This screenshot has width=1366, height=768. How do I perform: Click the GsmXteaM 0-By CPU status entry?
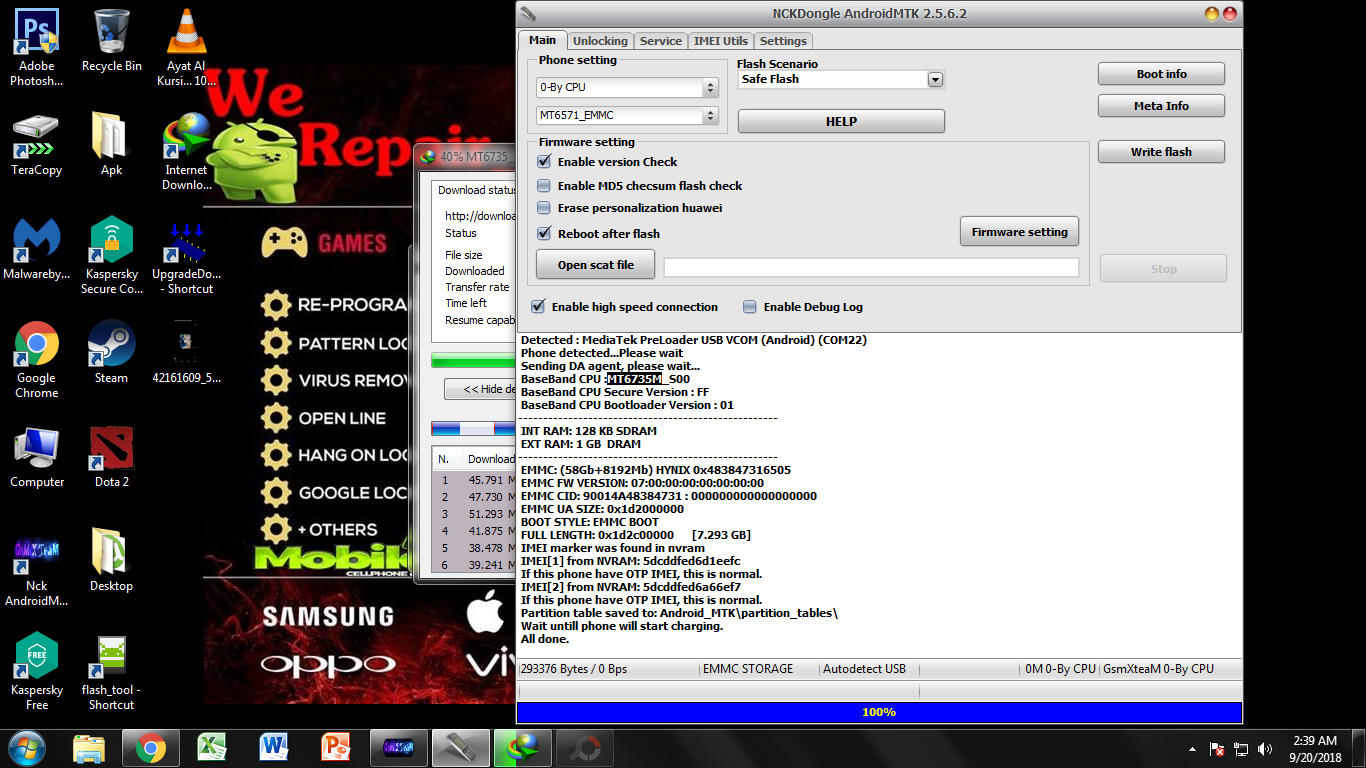1158,669
